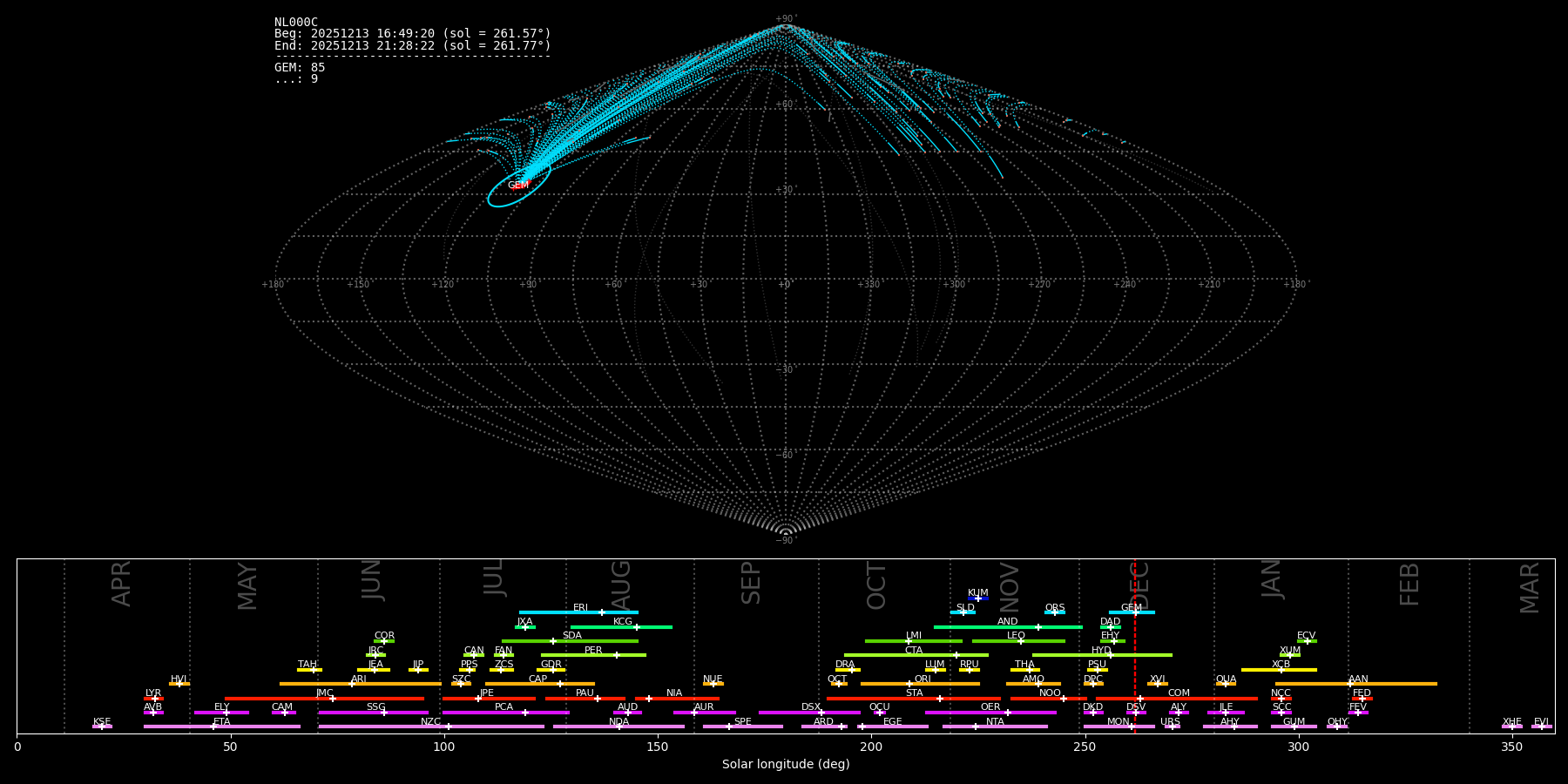Click the MON shower label
1568x784 pixels.
(x=1118, y=722)
